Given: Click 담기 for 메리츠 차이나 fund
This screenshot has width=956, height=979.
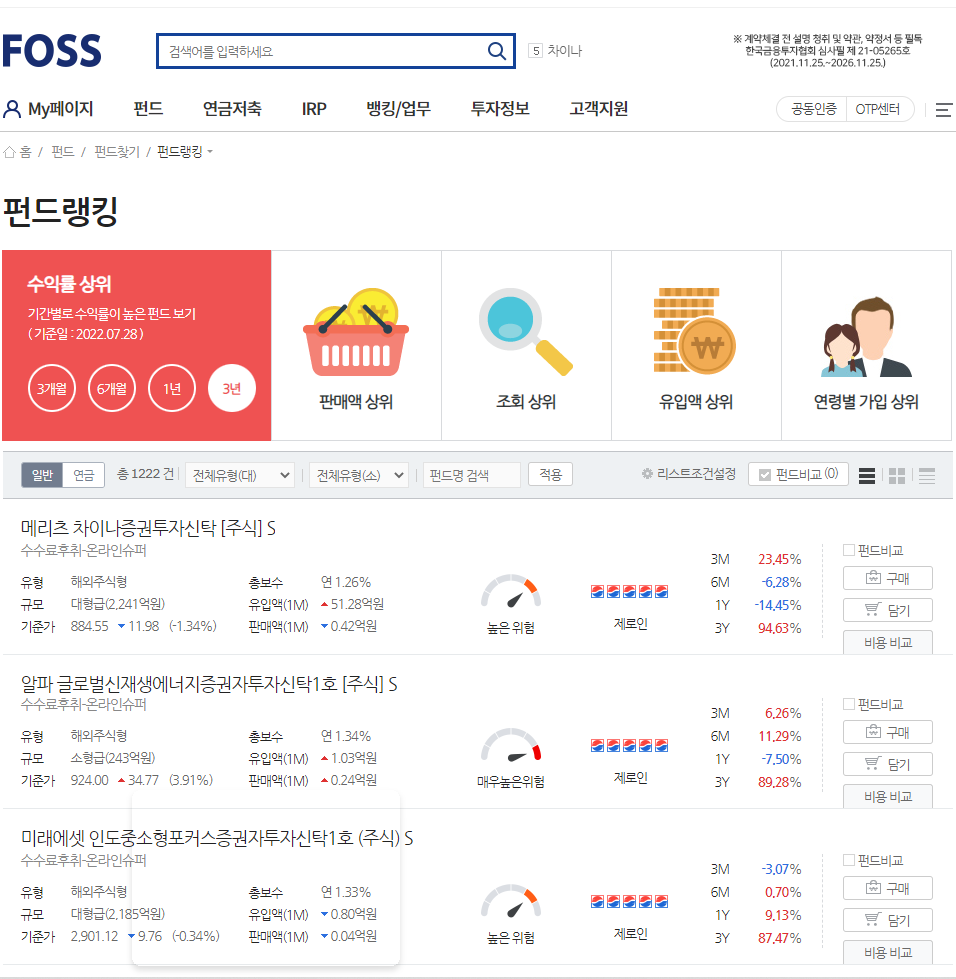Looking at the screenshot, I should pos(887,610).
